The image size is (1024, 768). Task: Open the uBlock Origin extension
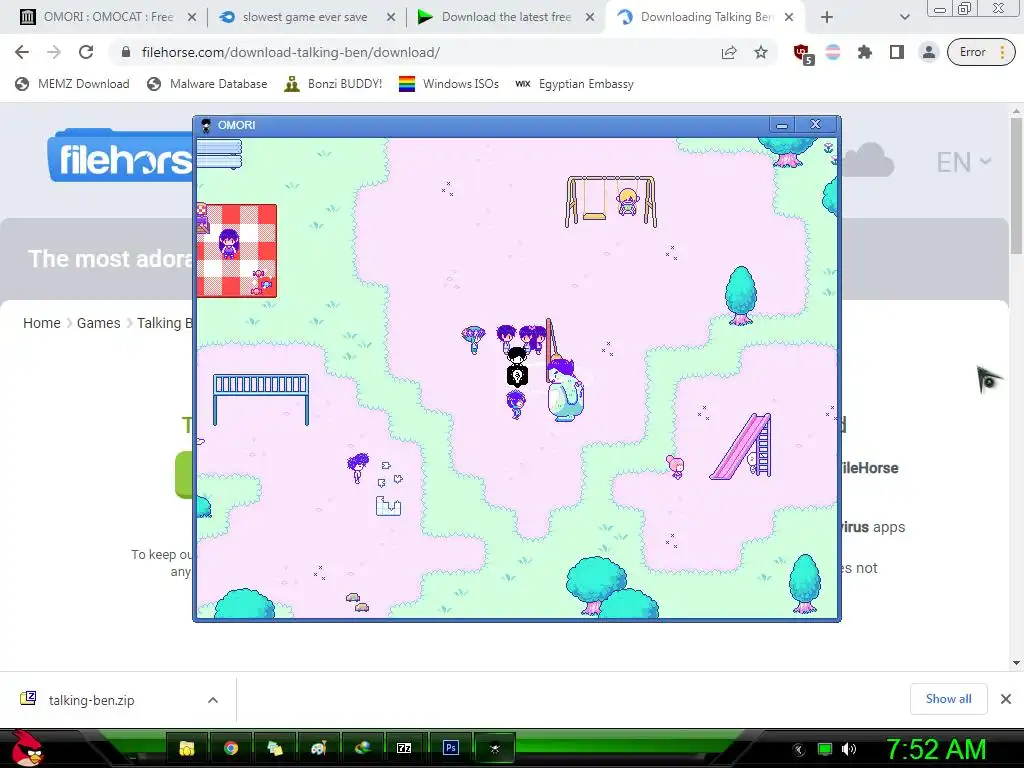click(x=803, y=54)
